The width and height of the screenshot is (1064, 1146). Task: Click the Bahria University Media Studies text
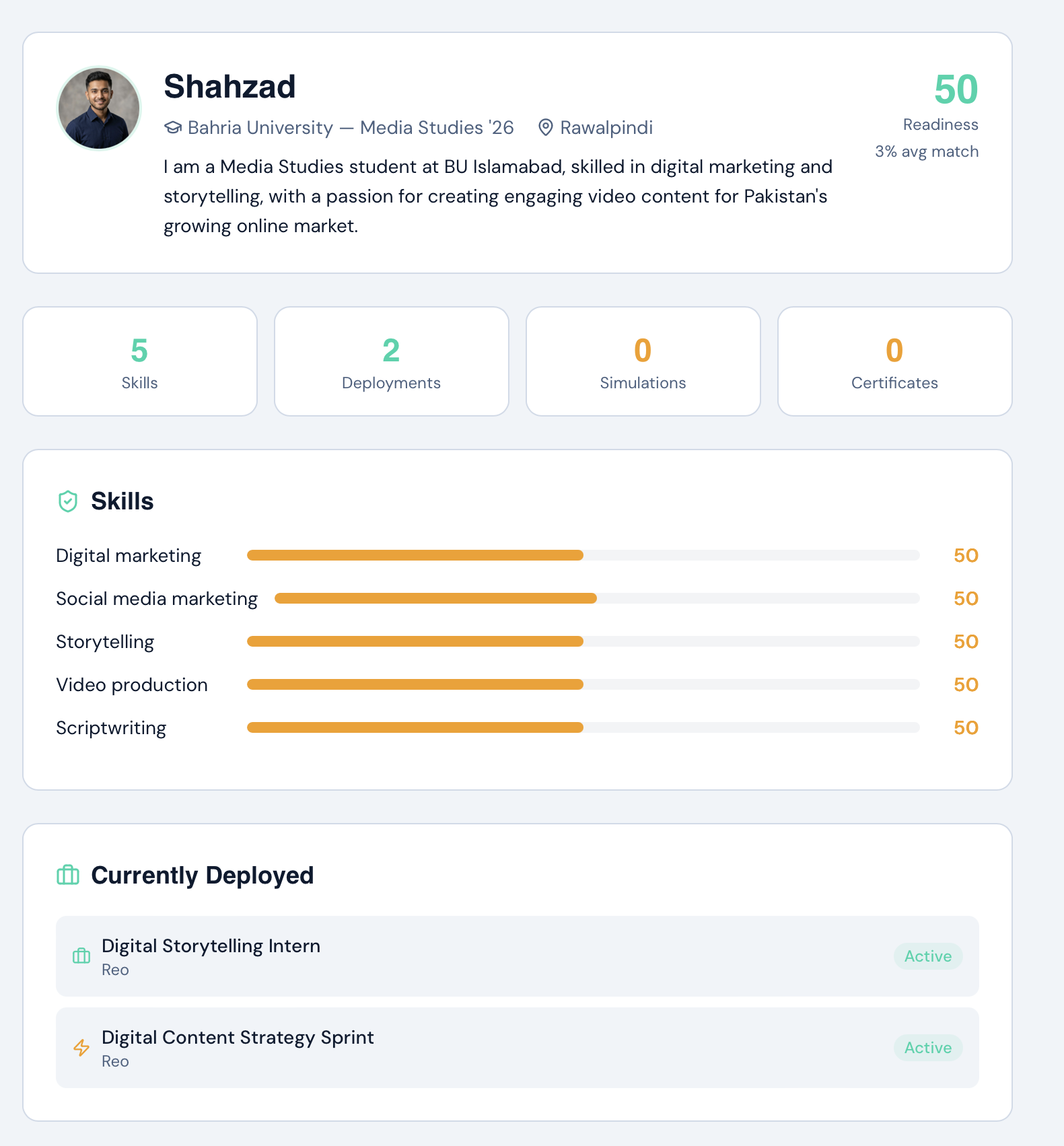pos(351,128)
